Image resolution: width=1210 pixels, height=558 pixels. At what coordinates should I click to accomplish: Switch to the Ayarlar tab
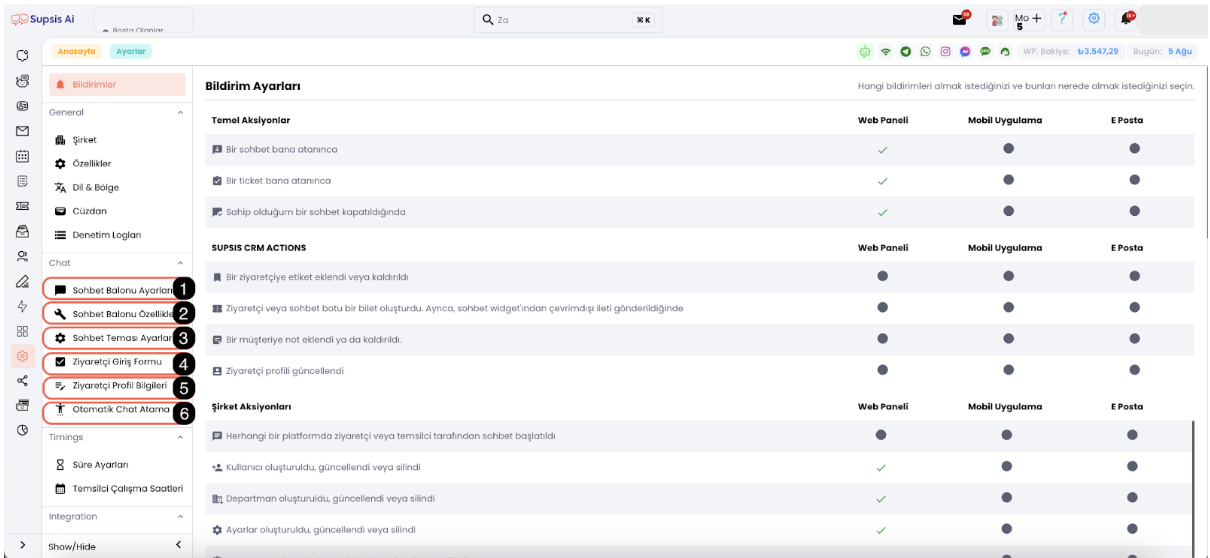[x=130, y=51]
